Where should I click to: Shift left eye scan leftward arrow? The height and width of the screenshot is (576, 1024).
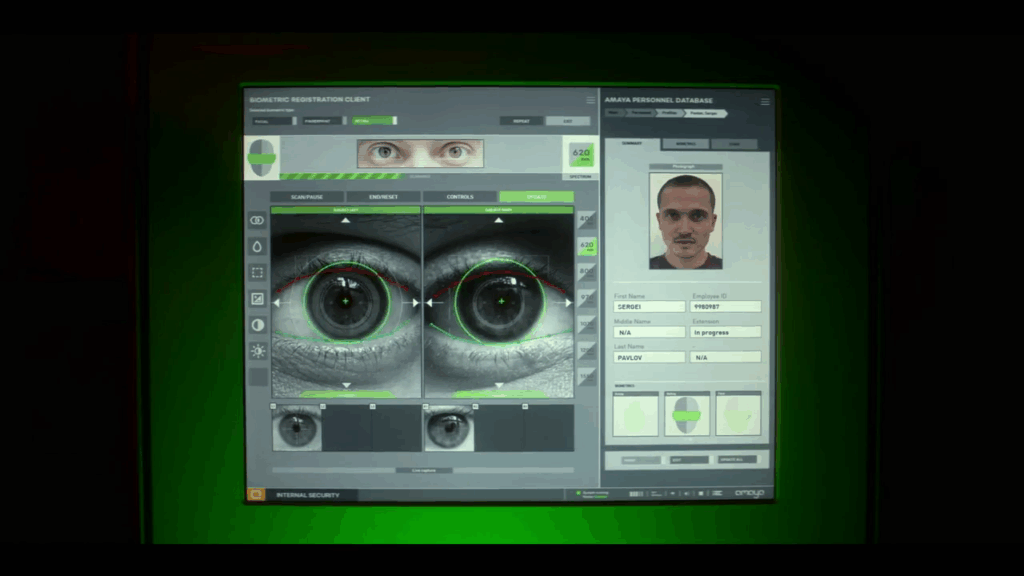(277, 302)
